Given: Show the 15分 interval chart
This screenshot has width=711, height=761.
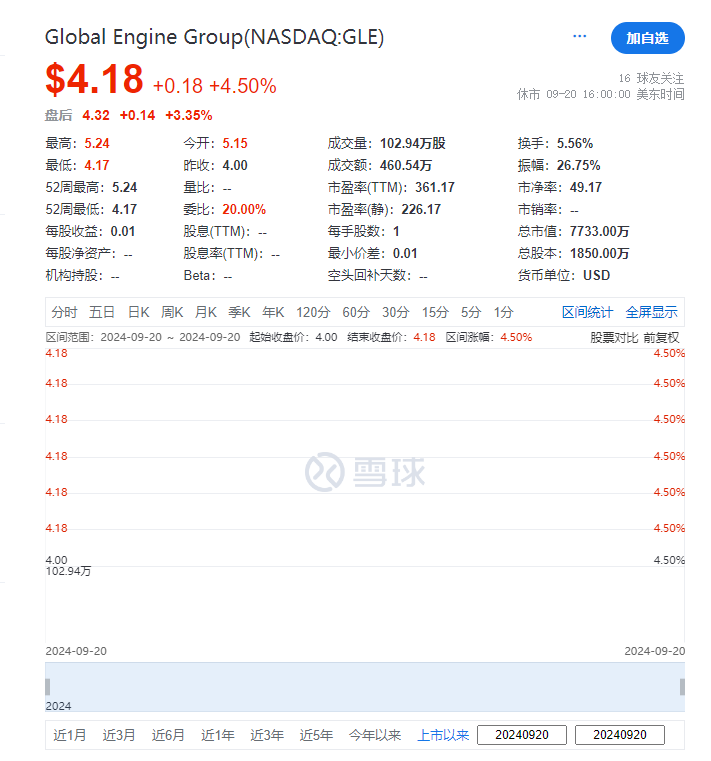Looking at the screenshot, I should pyautogui.click(x=435, y=312).
